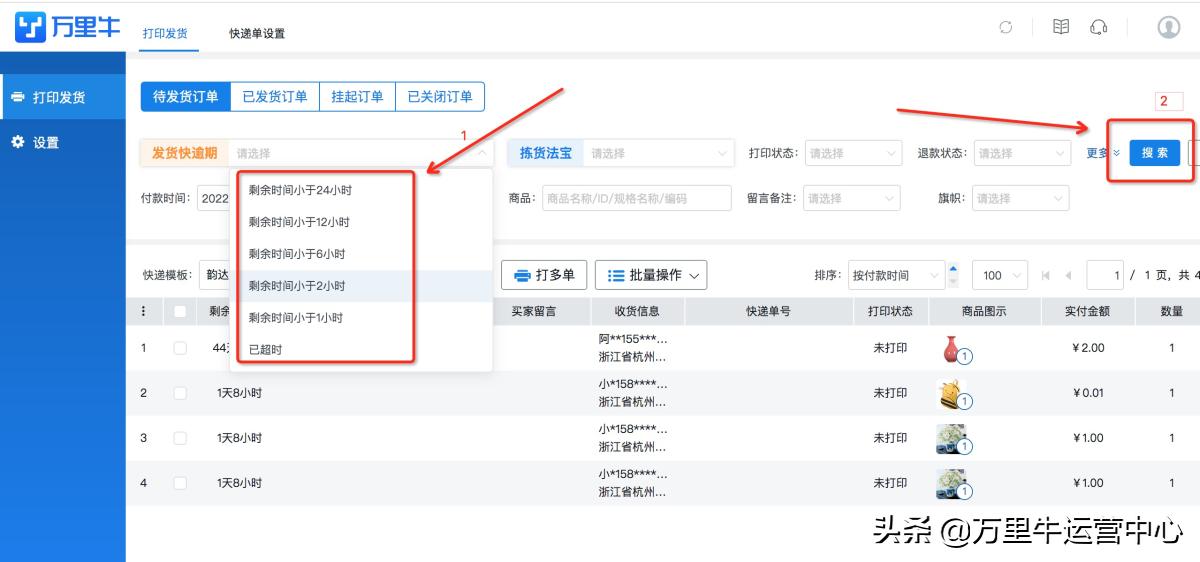Open the 退款状态 dropdown
This screenshot has height=562, width=1200.
1022,153
